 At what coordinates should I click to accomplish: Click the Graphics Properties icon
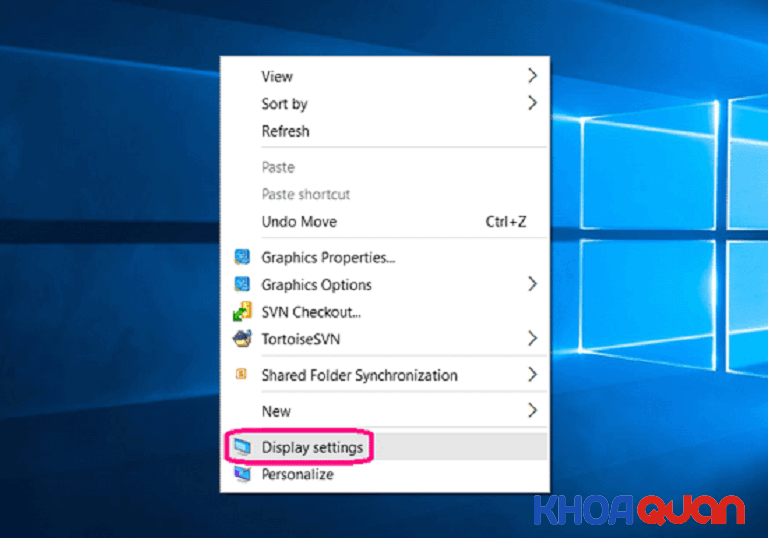241,257
